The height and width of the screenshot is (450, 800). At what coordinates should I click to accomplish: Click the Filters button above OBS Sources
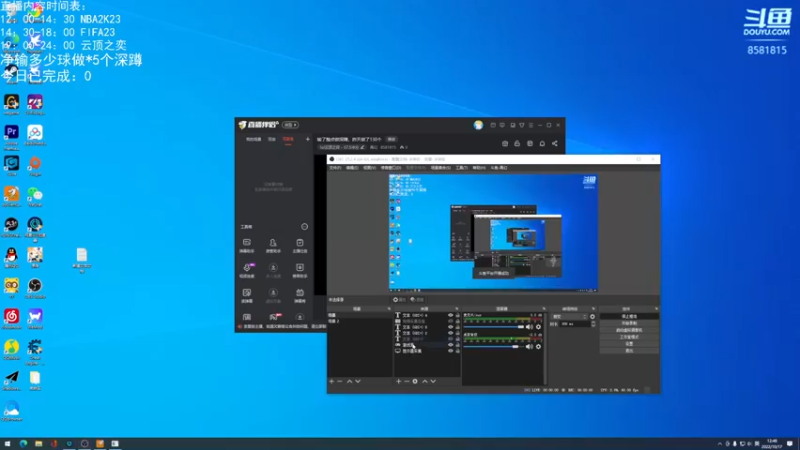point(417,299)
